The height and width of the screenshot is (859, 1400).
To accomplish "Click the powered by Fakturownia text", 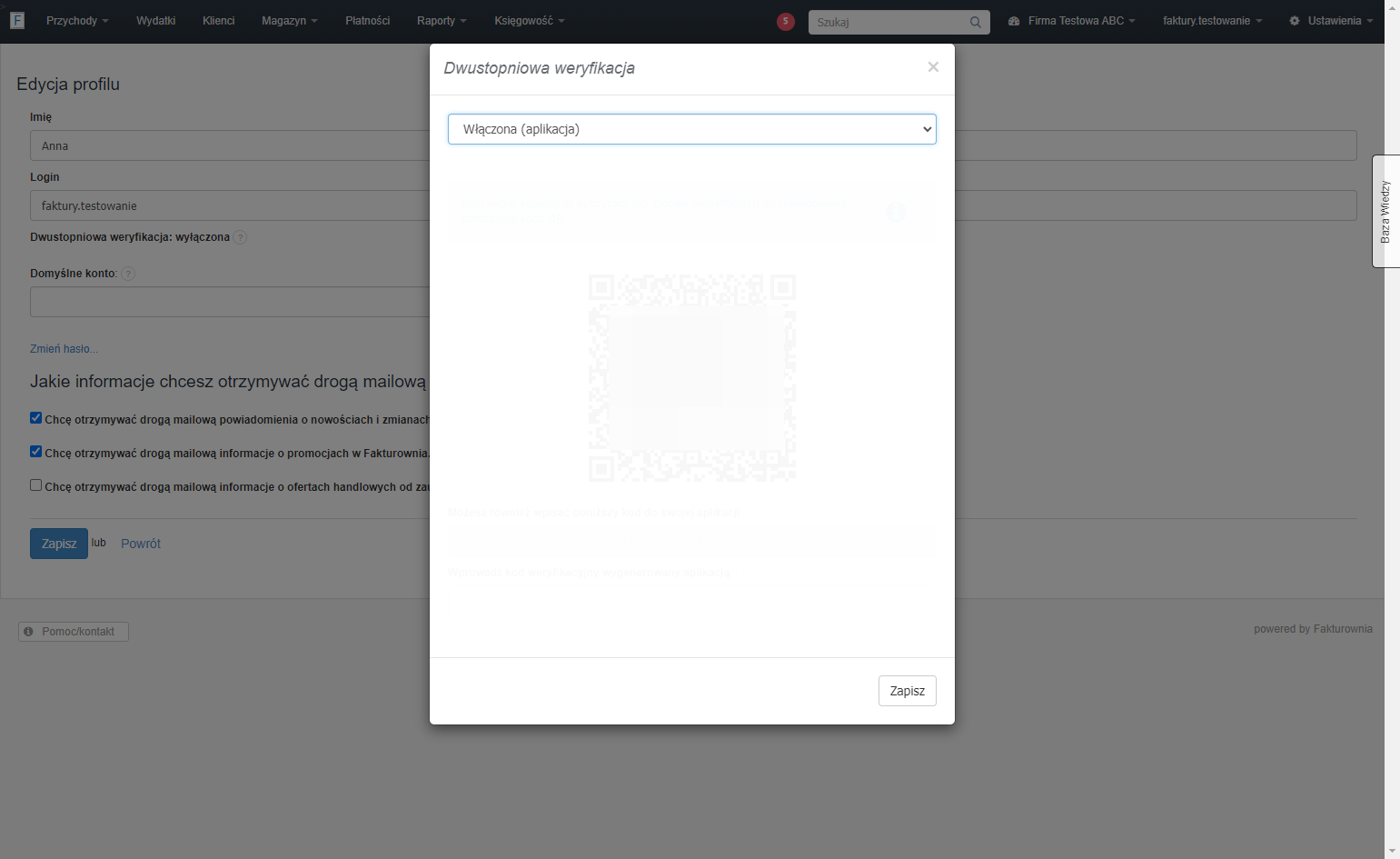I will 1313,629.
